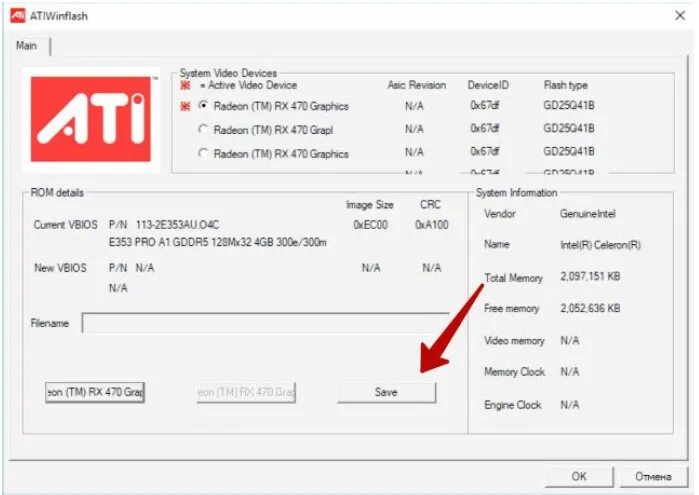The height and width of the screenshot is (495, 699).
Task: Confirm with the OK button
Action: 579,477
